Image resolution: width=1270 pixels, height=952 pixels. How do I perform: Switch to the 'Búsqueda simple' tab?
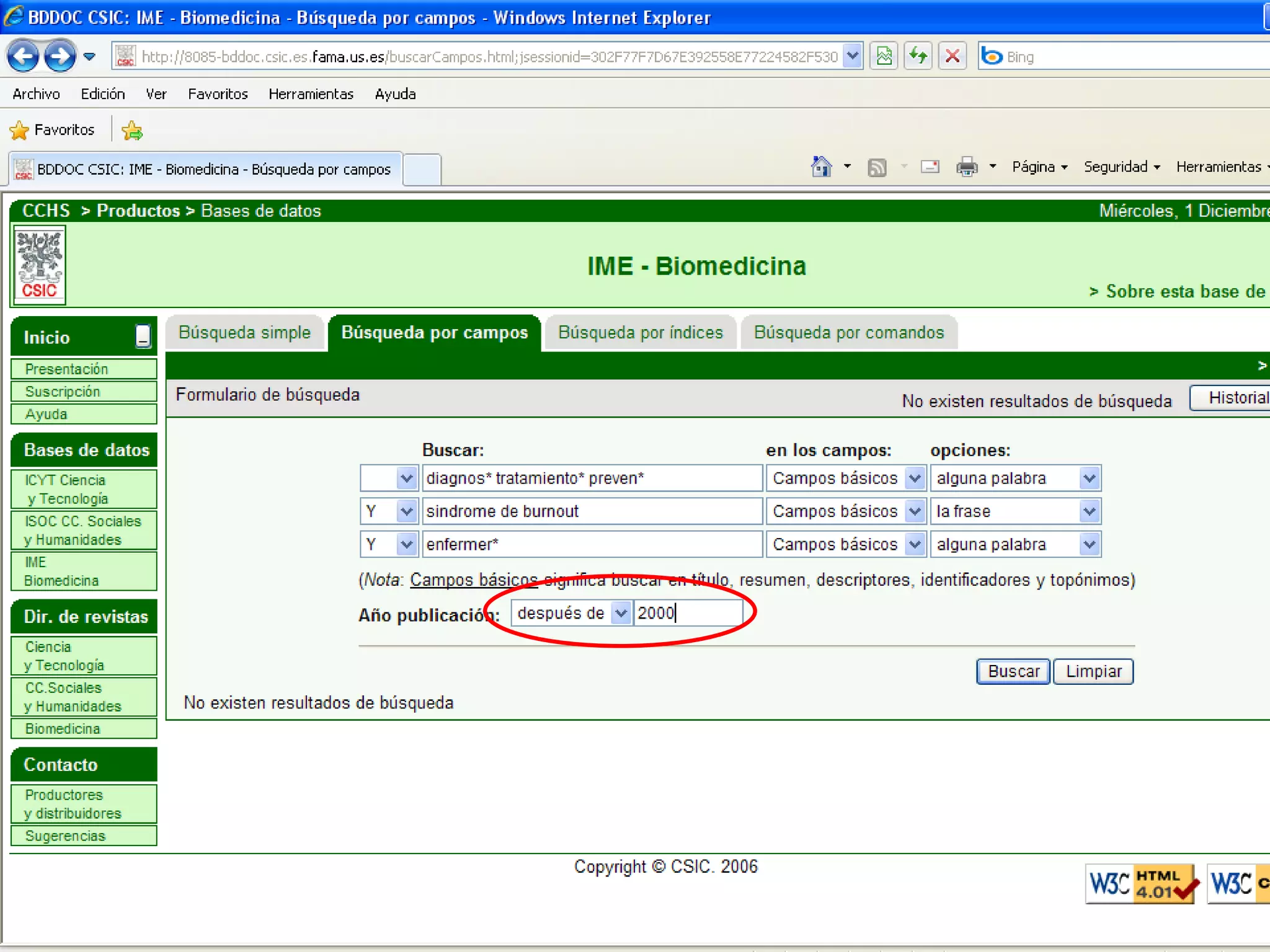pos(244,333)
